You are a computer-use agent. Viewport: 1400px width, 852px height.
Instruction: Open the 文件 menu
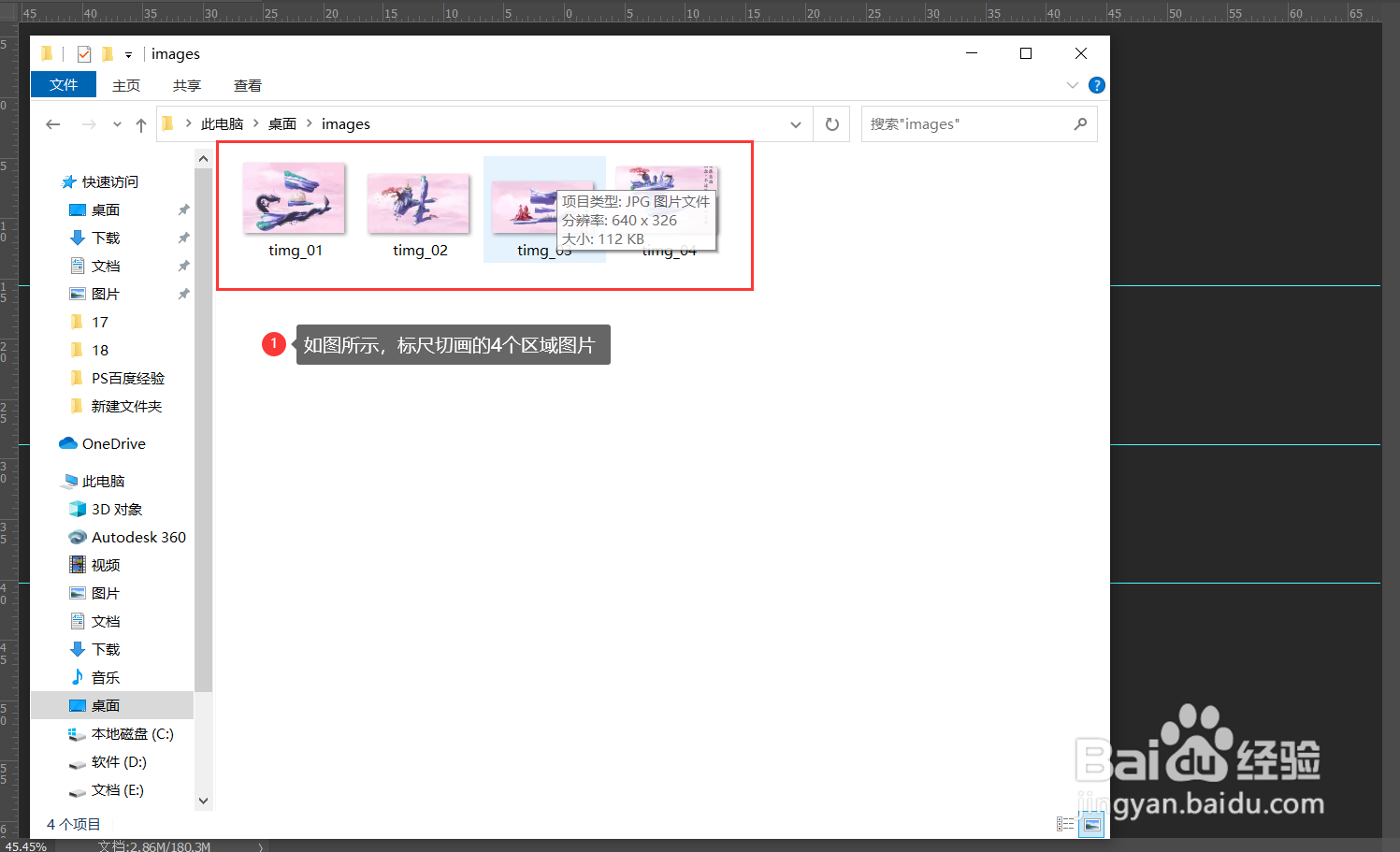tap(64, 84)
